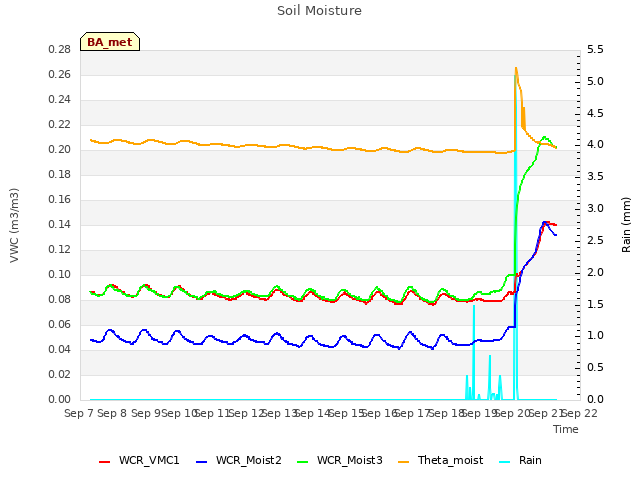
Task: Toggle Theta_moist series in legend
Action: tap(440, 460)
